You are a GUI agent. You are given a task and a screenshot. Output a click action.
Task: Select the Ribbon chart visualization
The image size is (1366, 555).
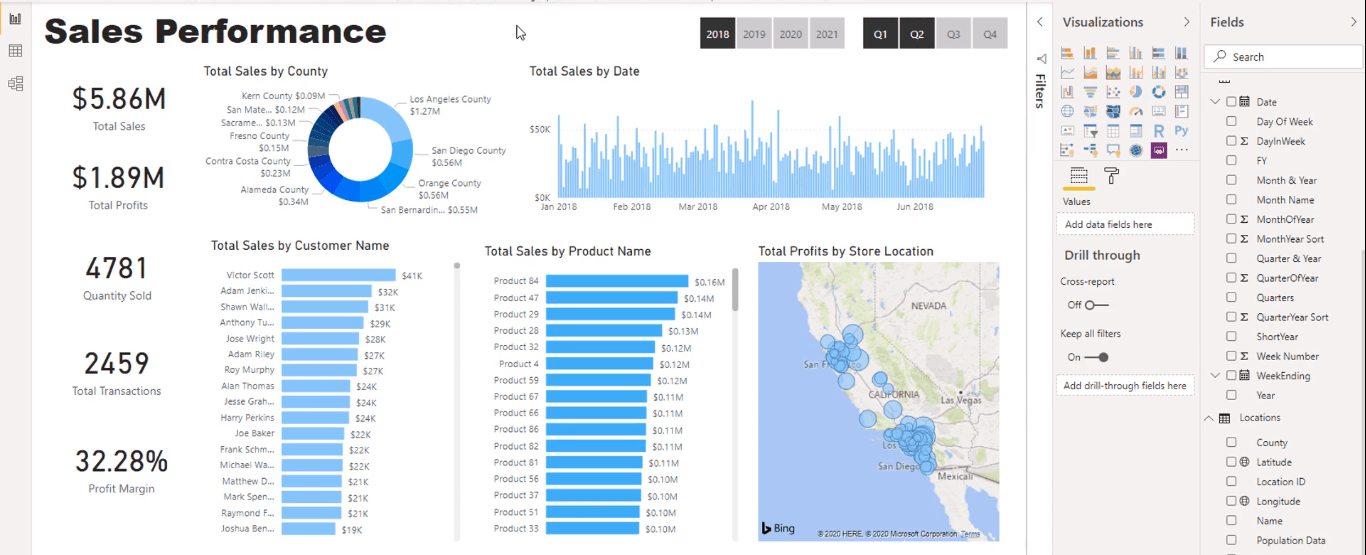click(x=1181, y=72)
